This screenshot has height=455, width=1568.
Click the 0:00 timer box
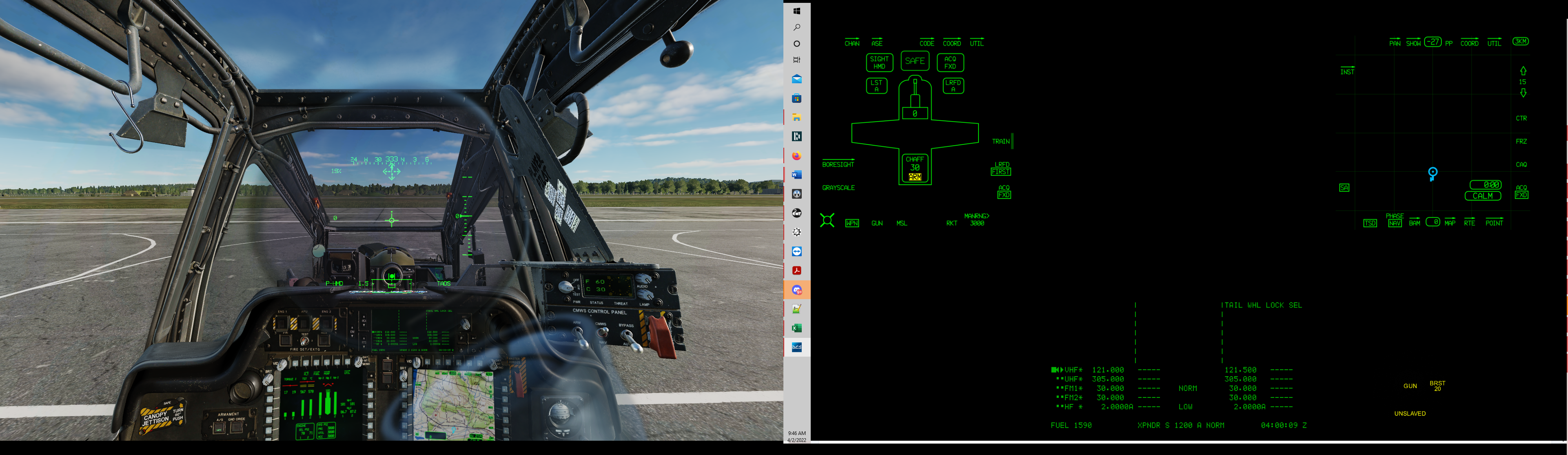pos(1485,184)
